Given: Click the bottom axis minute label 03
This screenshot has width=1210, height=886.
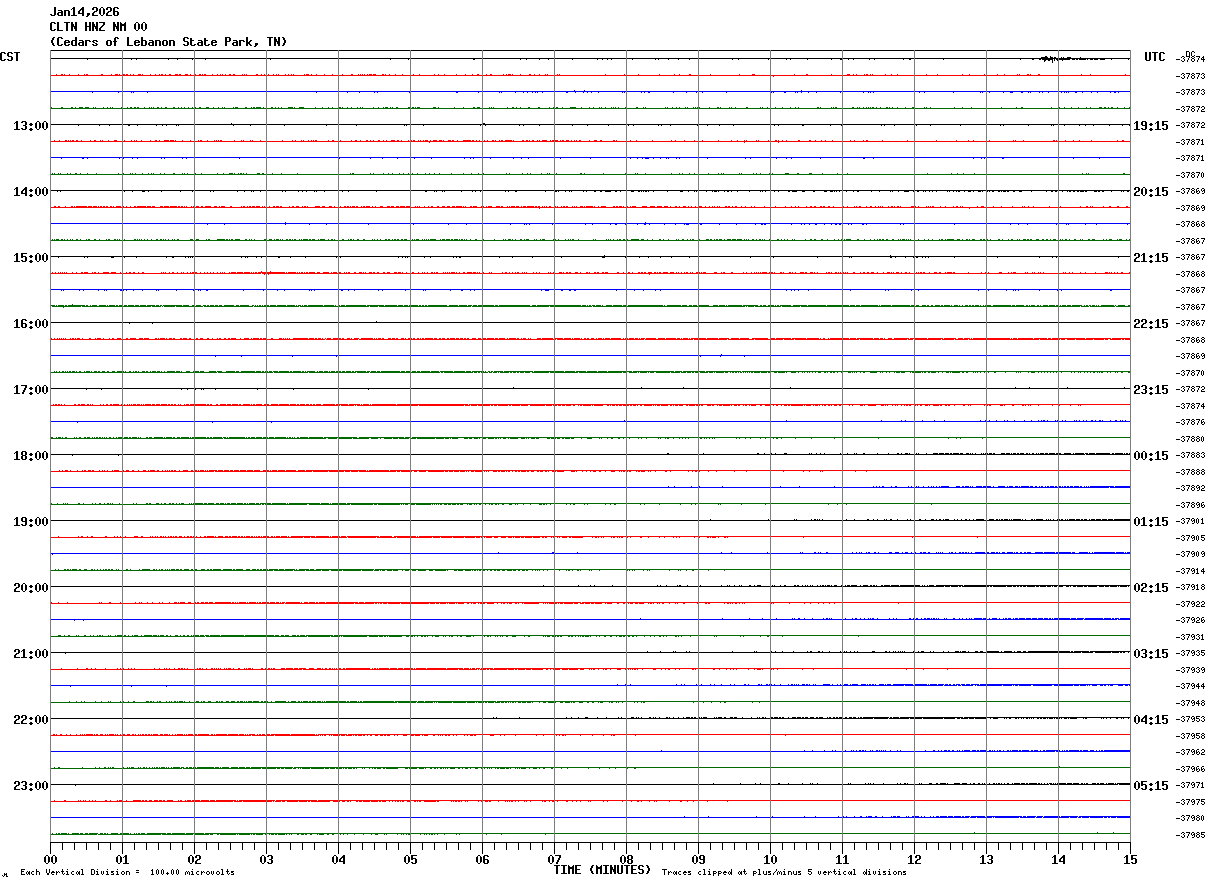Looking at the screenshot, I should (x=267, y=859).
